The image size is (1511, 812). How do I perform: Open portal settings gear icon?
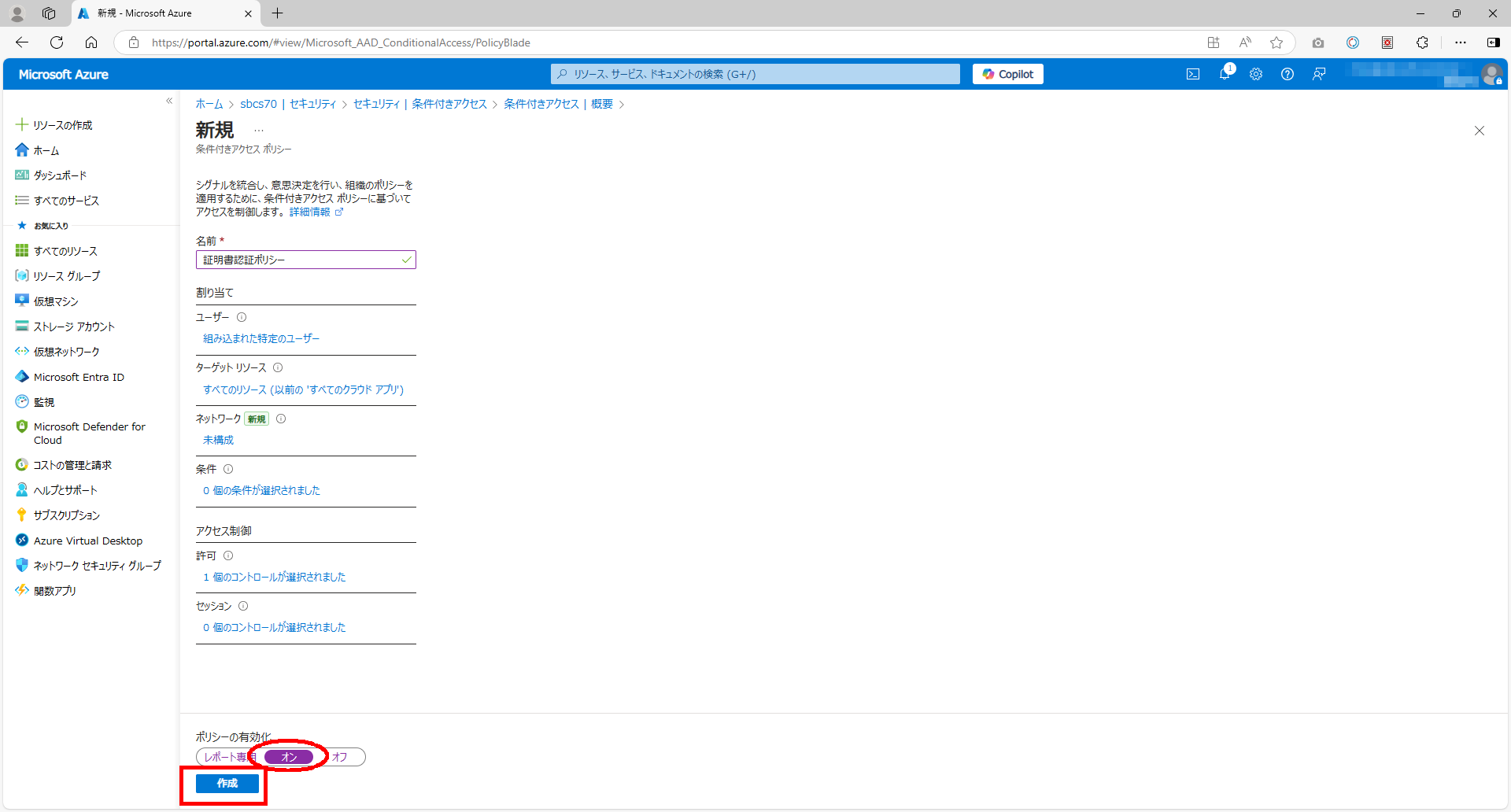point(1256,74)
